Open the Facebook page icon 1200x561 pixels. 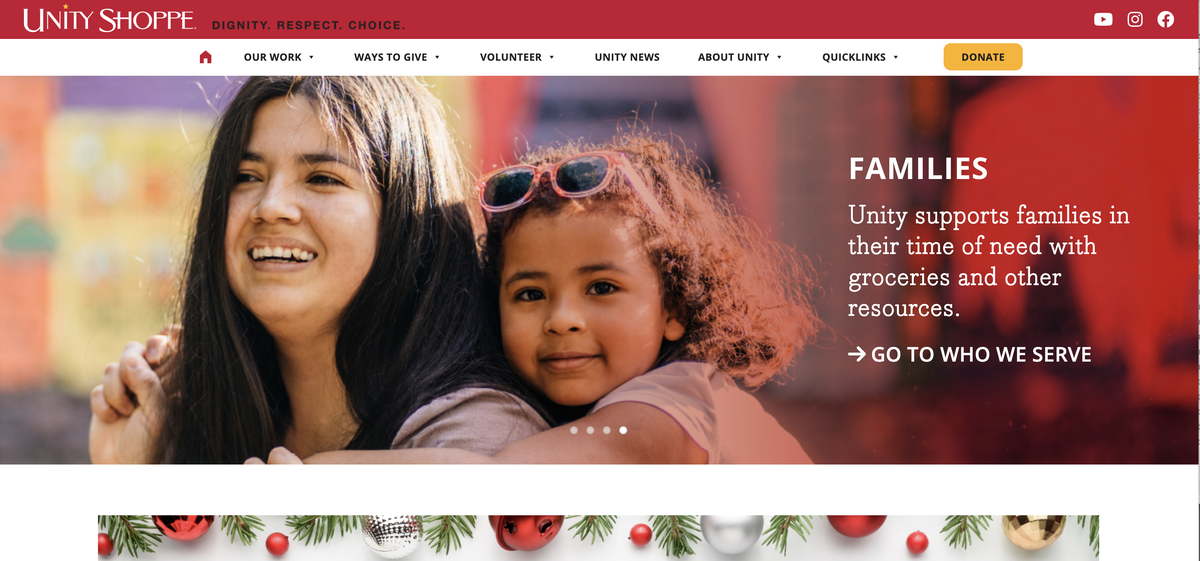click(x=1166, y=19)
